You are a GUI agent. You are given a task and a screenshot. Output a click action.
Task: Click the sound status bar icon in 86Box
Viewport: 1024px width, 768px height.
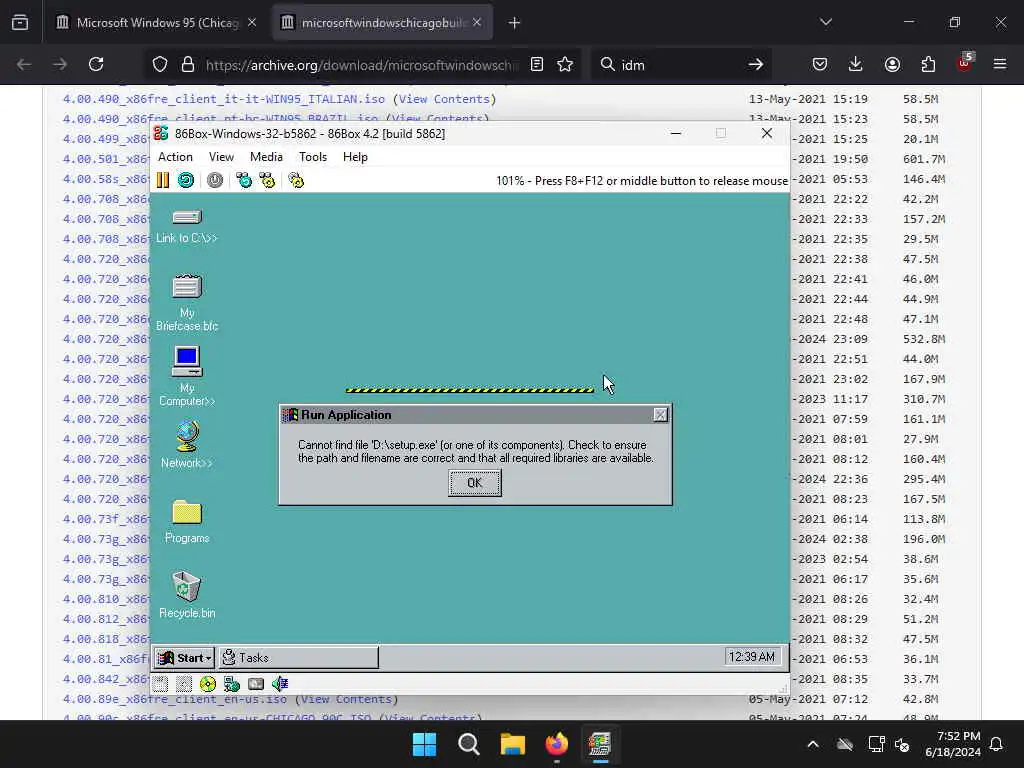point(280,684)
